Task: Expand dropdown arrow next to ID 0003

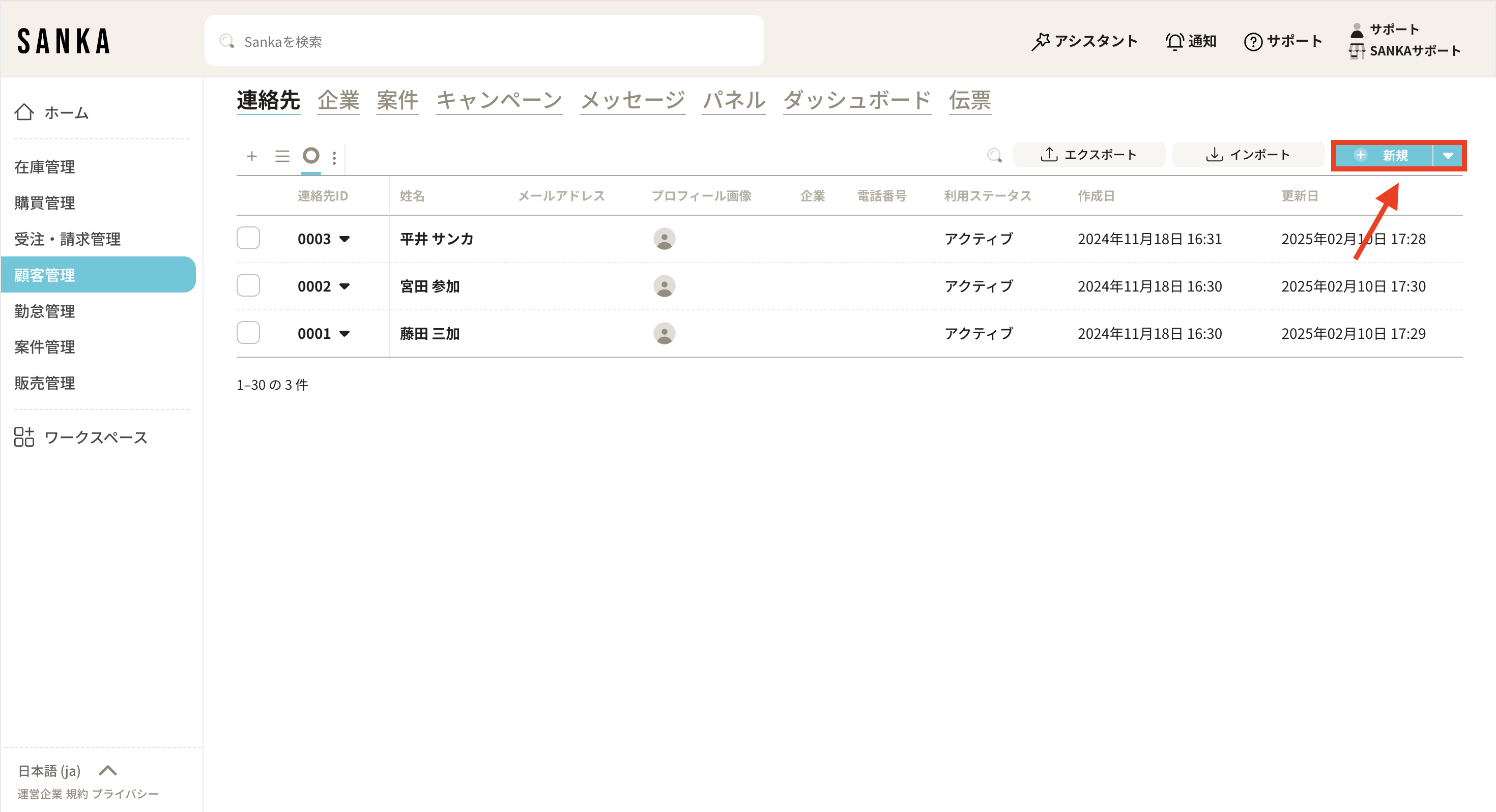Action: 344,239
